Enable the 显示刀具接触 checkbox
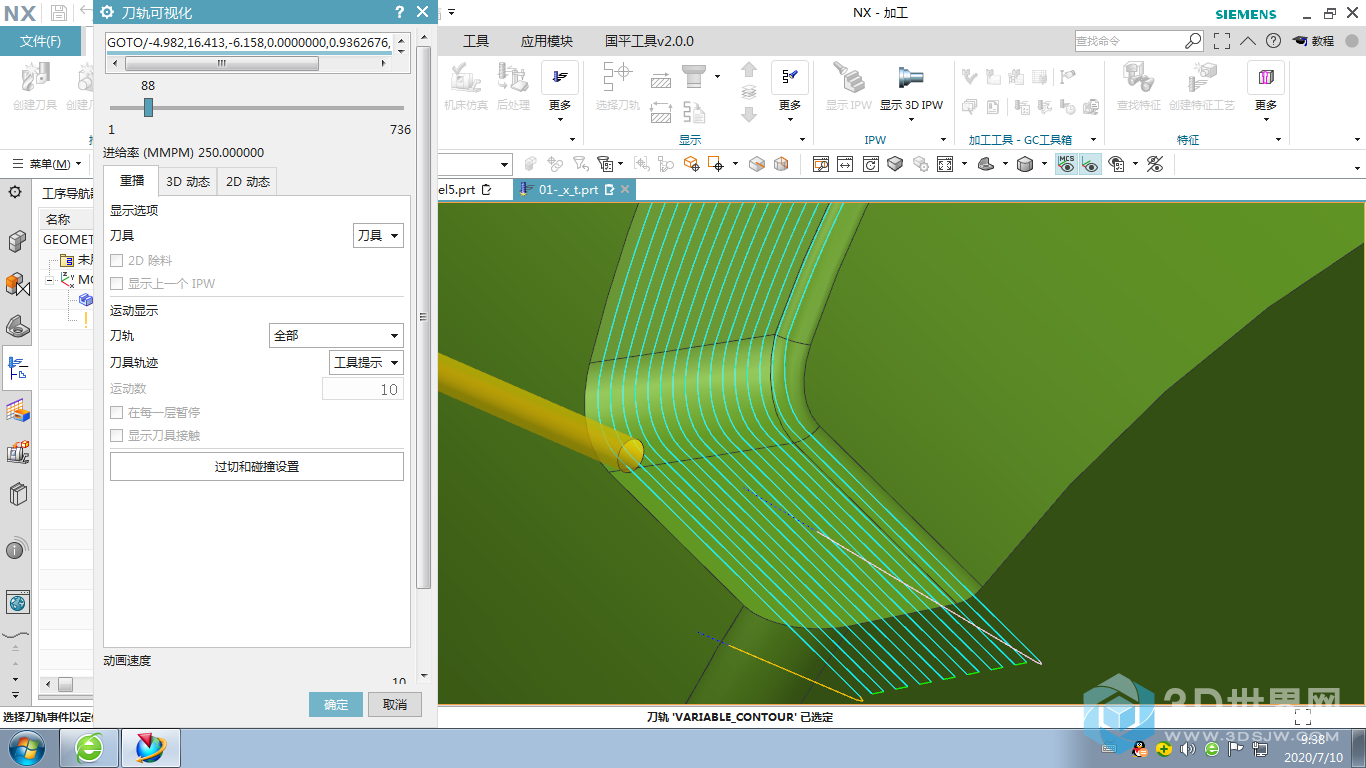1366x768 pixels. [x=117, y=436]
